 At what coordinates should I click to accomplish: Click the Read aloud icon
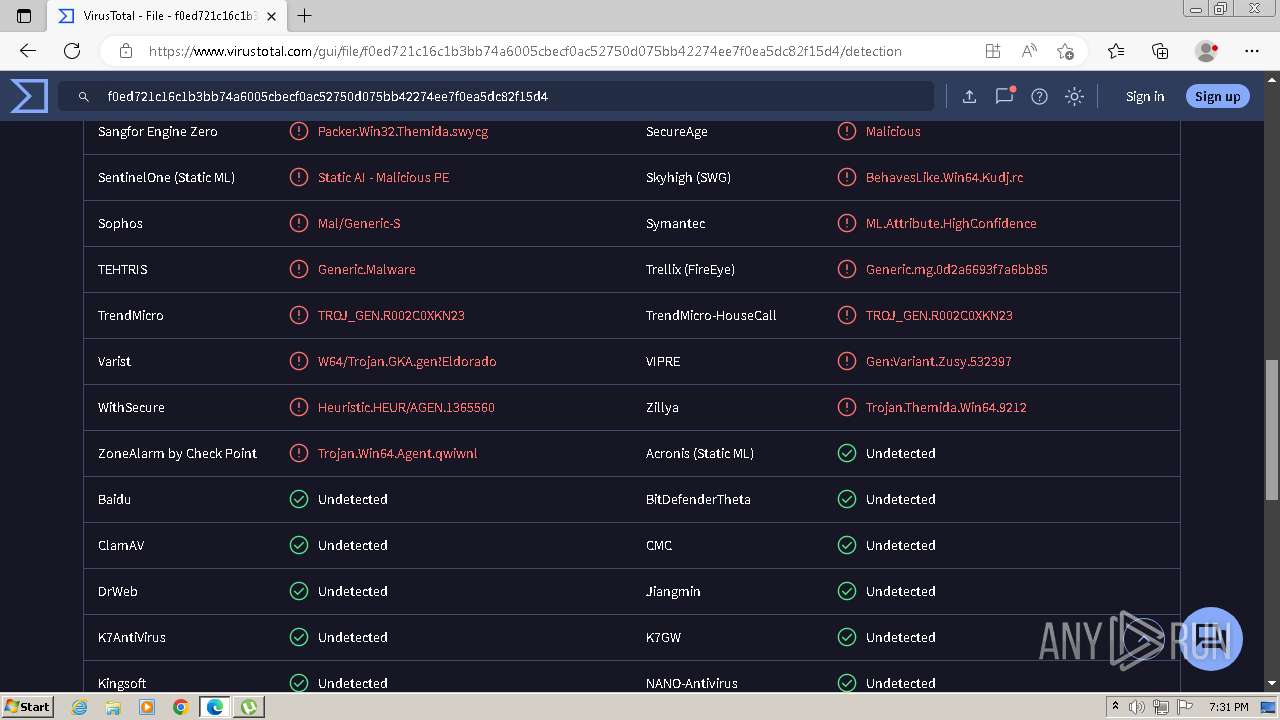1029,51
